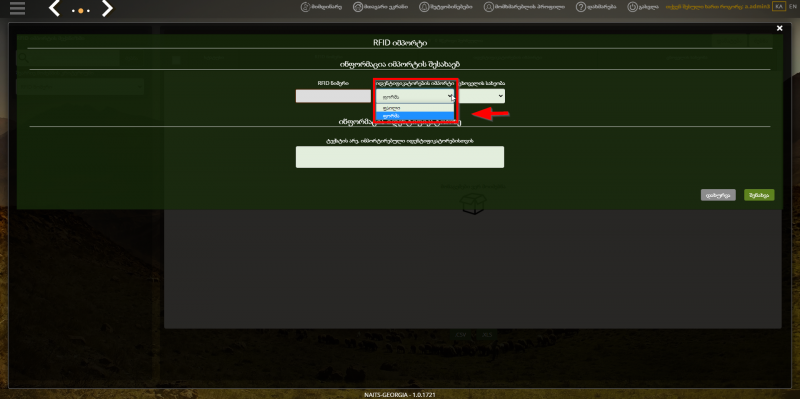Click the CSV export link behind dialog
Image resolution: width=800 pixels, height=399 pixels.
[x=461, y=335]
